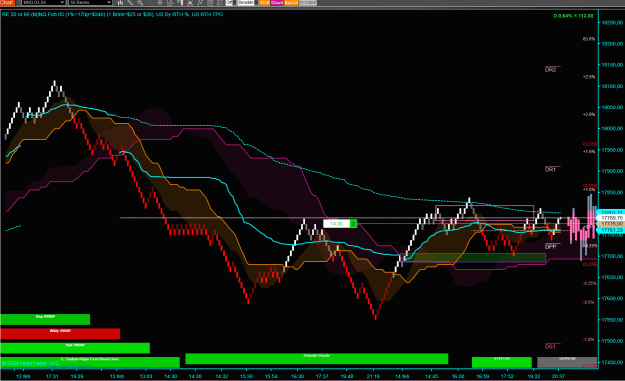The width and height of the screenshot is (625, 381).
Task: Click the DS1 level label
Action: point(550,347)
